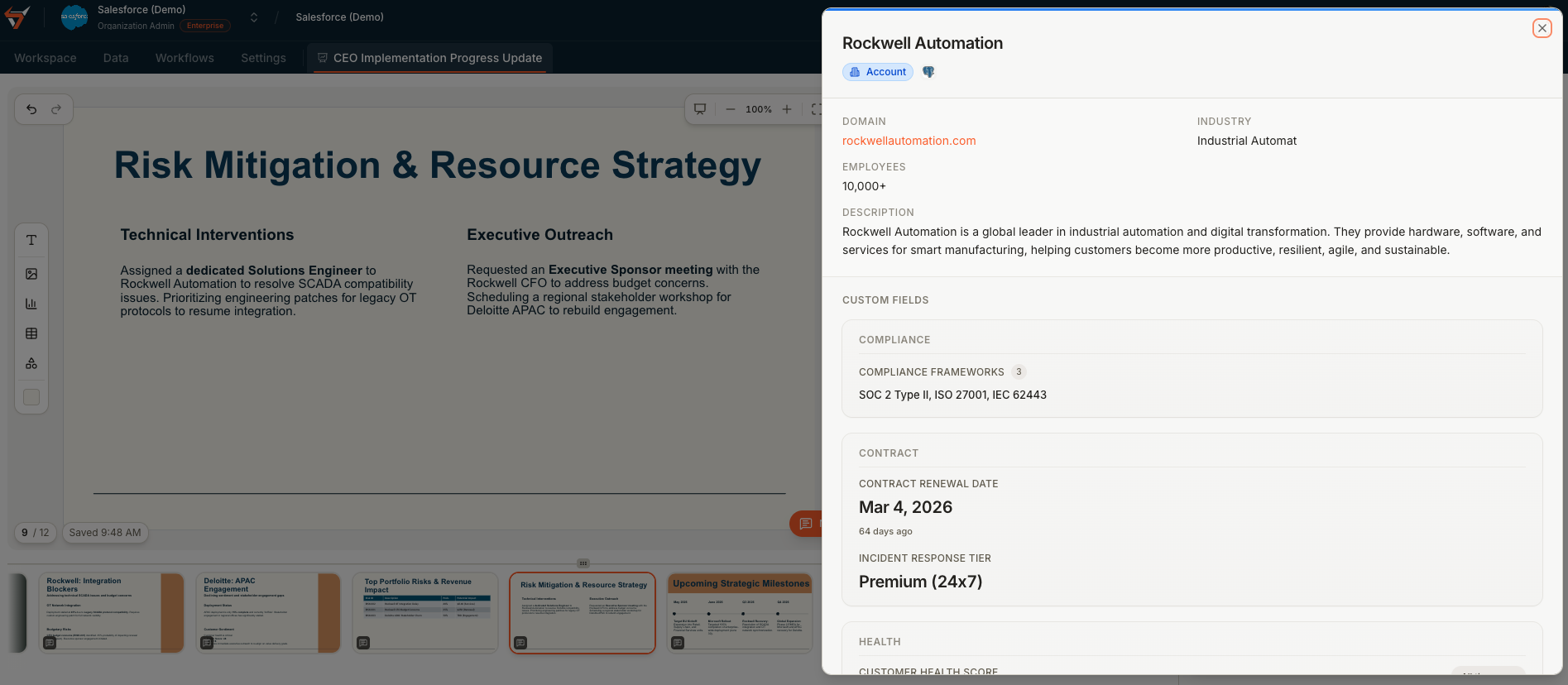
Task: Zoom out with the minus button
Action: pos(731,109)
